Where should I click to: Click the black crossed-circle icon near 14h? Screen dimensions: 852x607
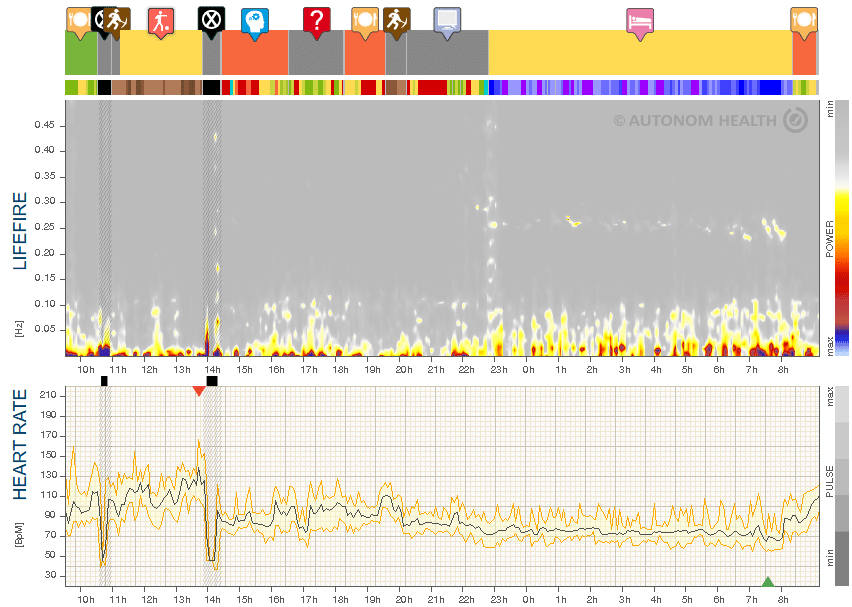211,23
